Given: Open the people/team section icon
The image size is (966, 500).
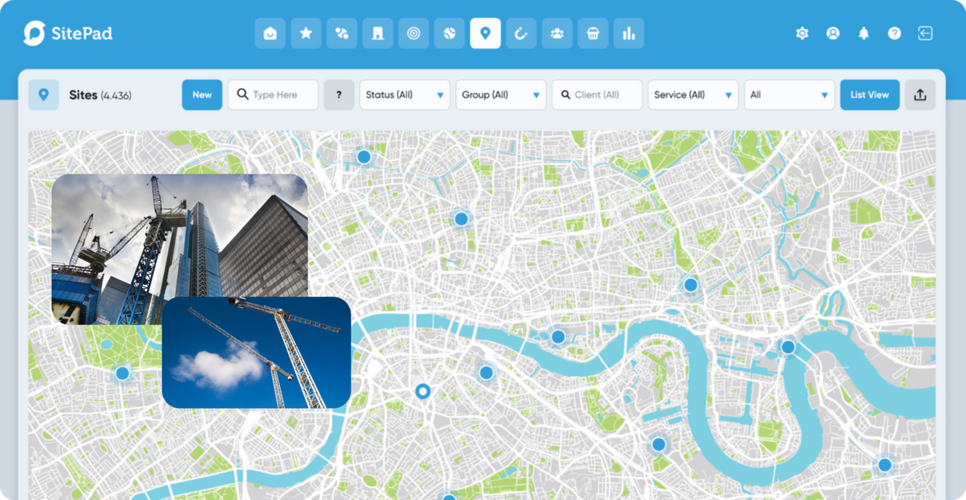Looking at the screenshot, I should (x=557, y=33).
